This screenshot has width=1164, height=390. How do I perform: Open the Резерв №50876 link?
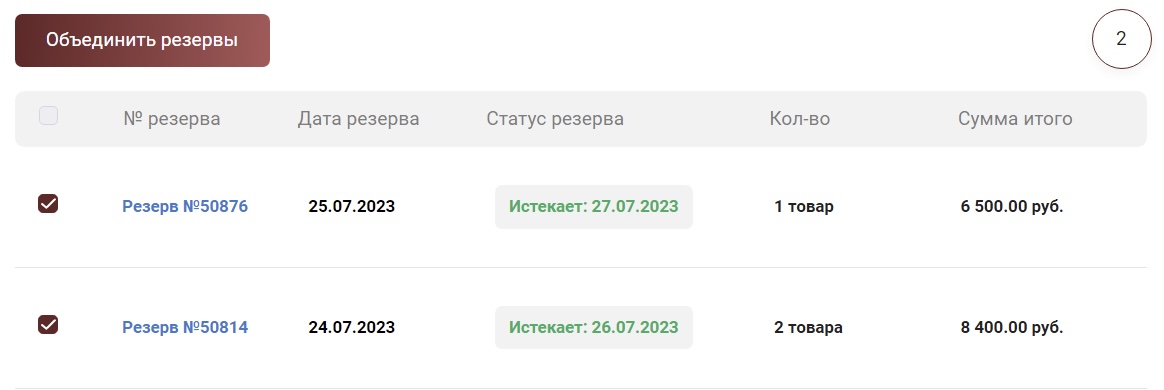(185, 207)
